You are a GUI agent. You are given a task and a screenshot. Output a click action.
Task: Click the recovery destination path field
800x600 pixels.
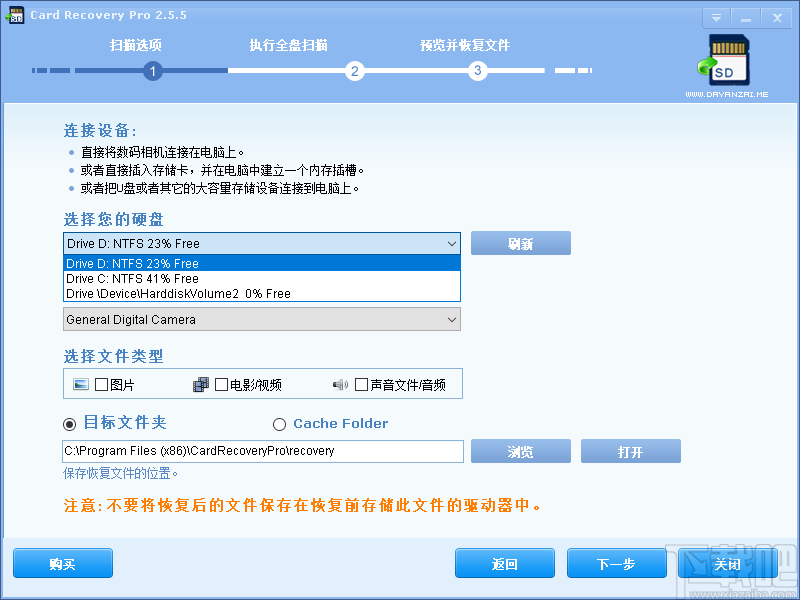(263, 451)
